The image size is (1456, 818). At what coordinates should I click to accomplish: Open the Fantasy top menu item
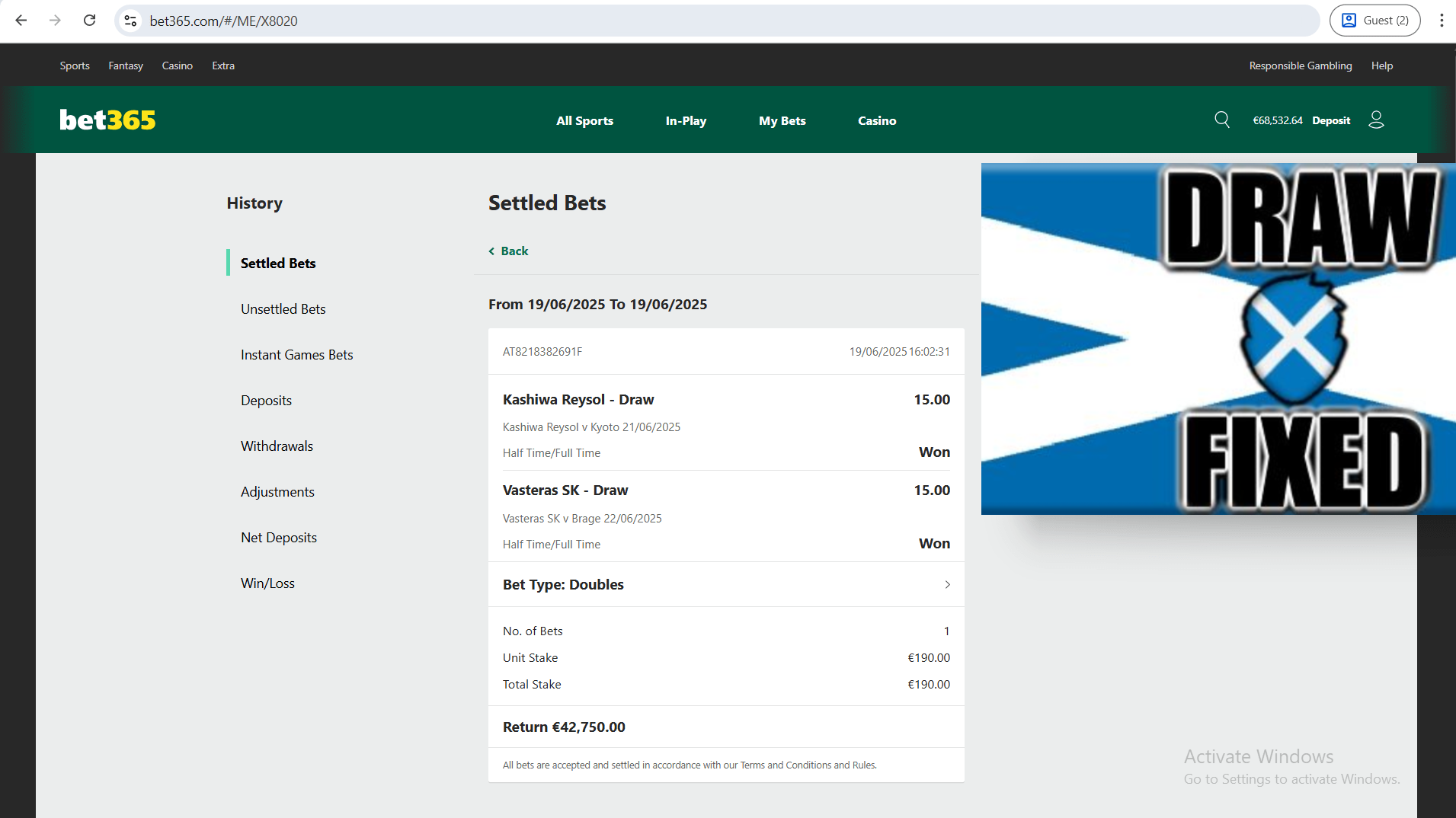(126, 66)
